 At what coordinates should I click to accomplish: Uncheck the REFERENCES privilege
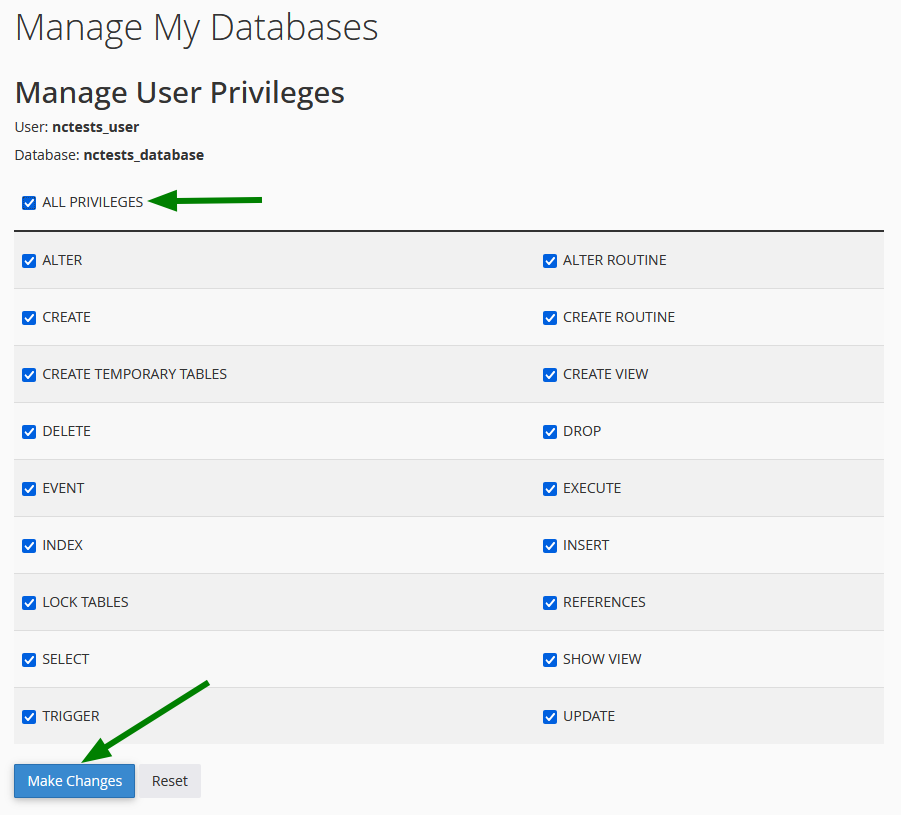pos(550,602)
